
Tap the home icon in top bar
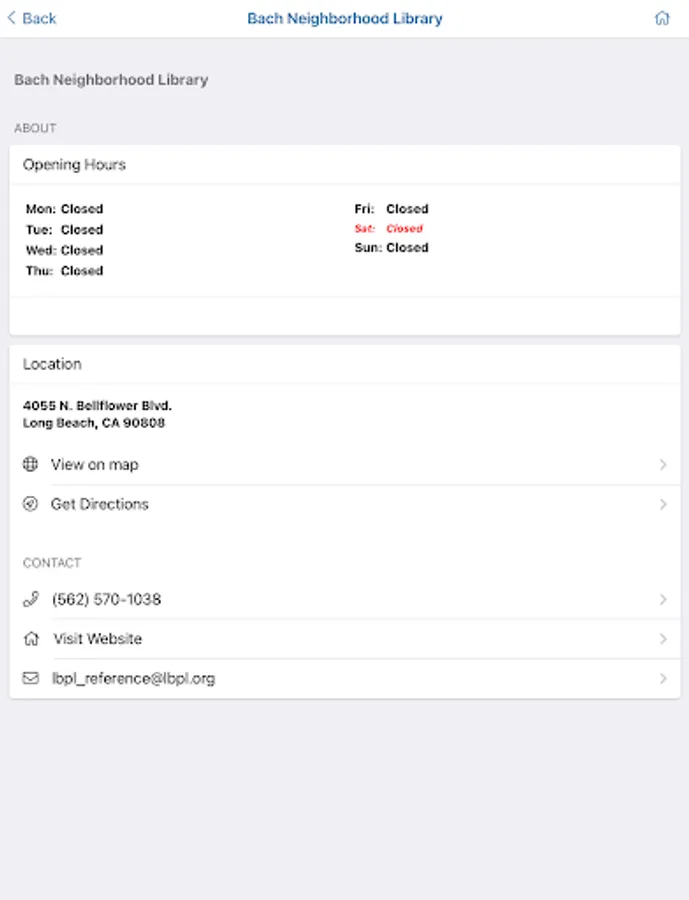(x=661, y=18)
